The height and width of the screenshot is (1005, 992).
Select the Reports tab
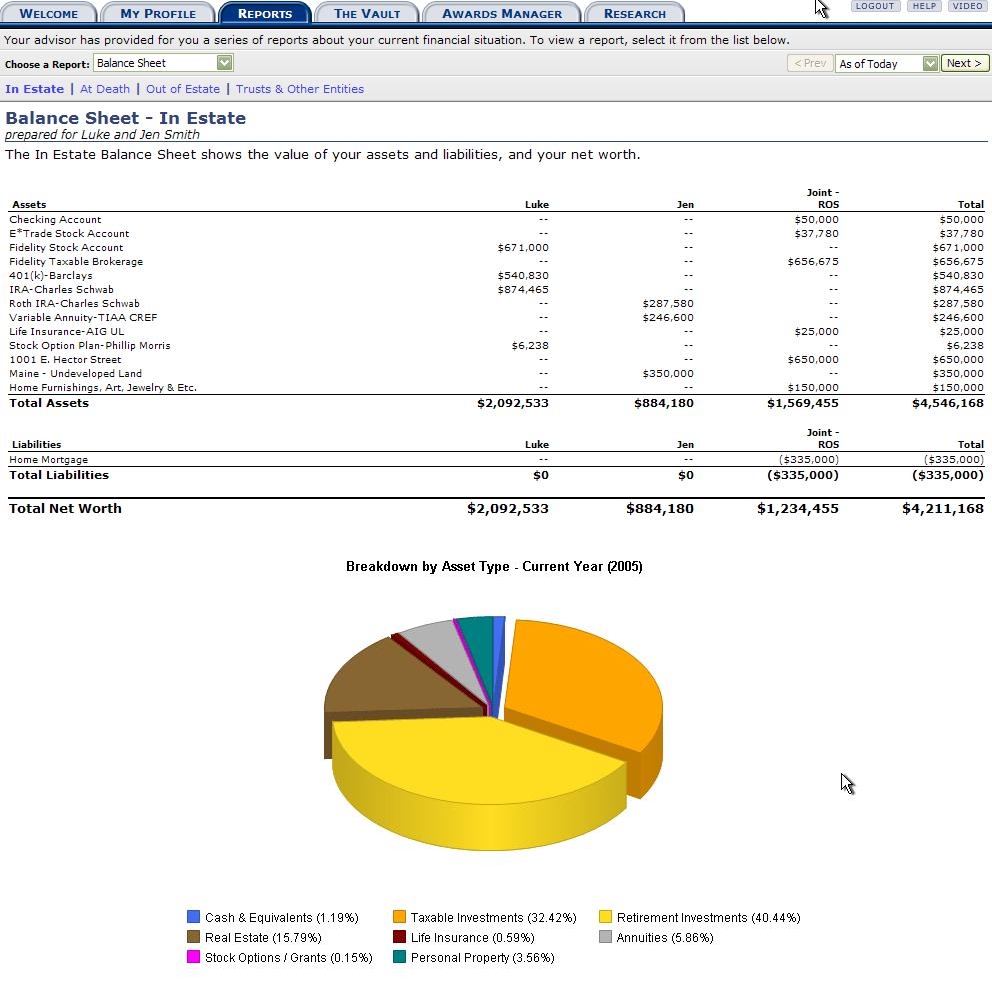pos(265,13)
